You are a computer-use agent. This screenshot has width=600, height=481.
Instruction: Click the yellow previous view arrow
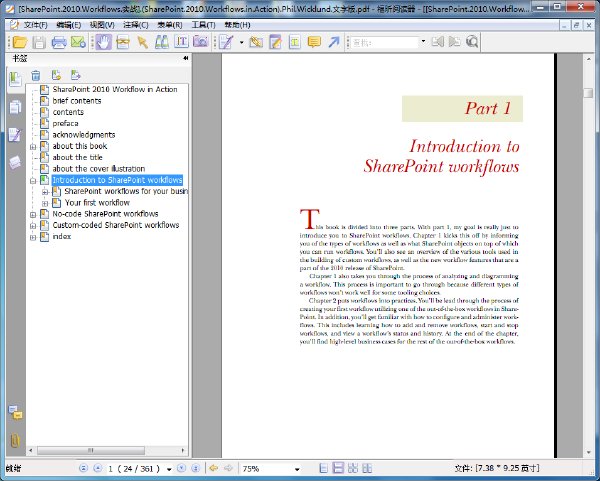point(214,468)
